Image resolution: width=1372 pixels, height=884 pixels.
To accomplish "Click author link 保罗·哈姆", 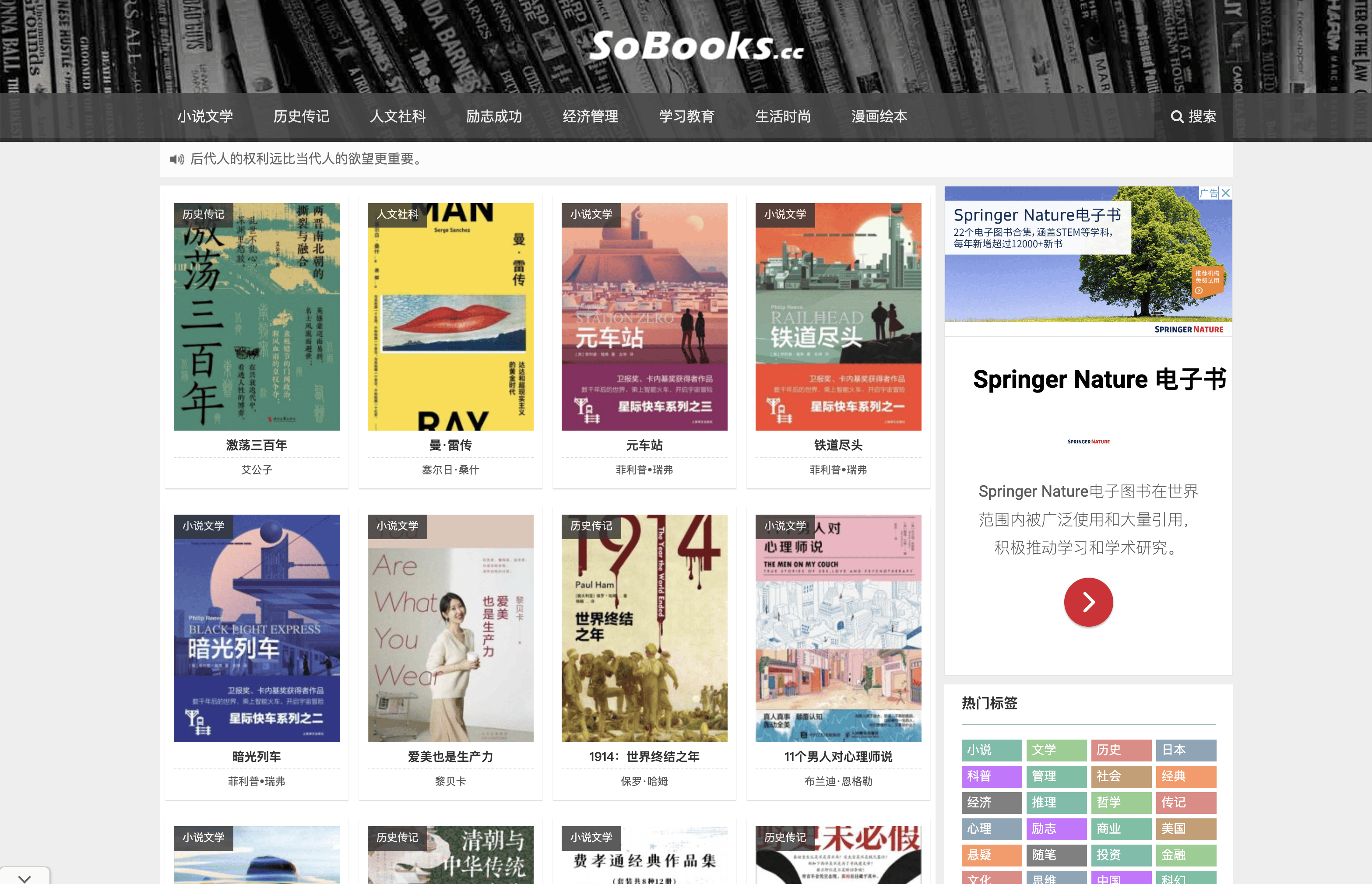I will tap(645, 781).
